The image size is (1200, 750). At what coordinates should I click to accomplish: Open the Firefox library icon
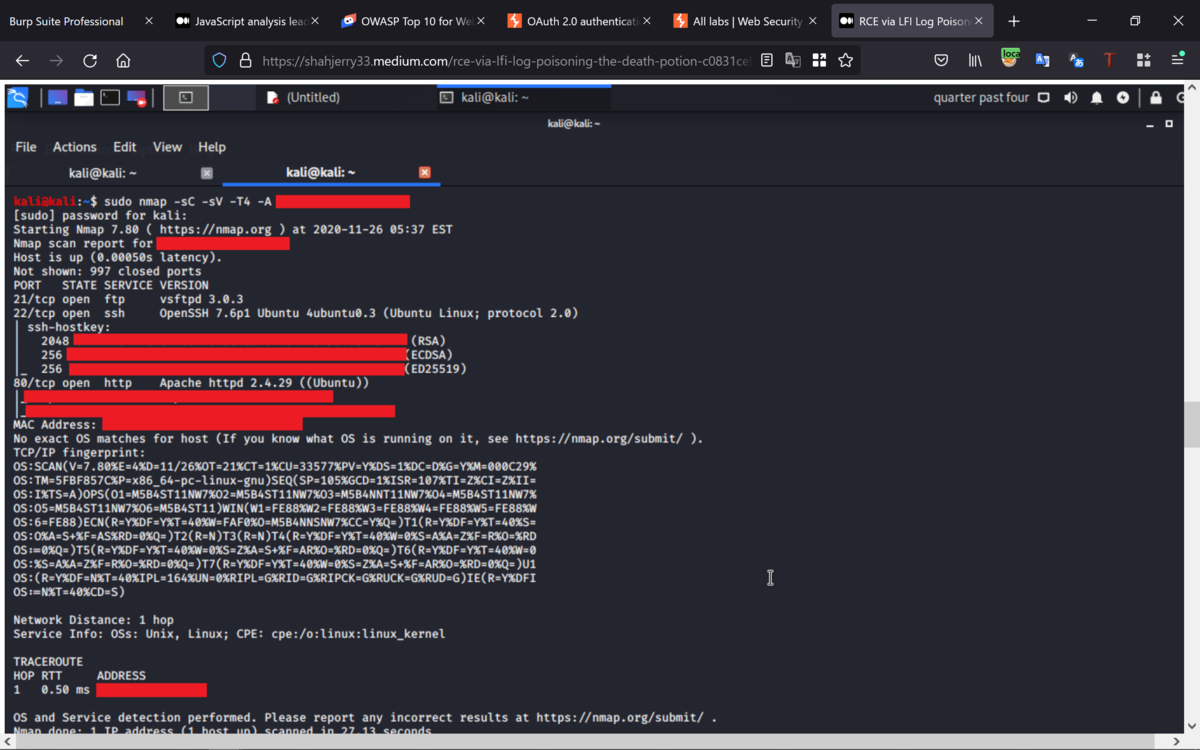[975, 61]
